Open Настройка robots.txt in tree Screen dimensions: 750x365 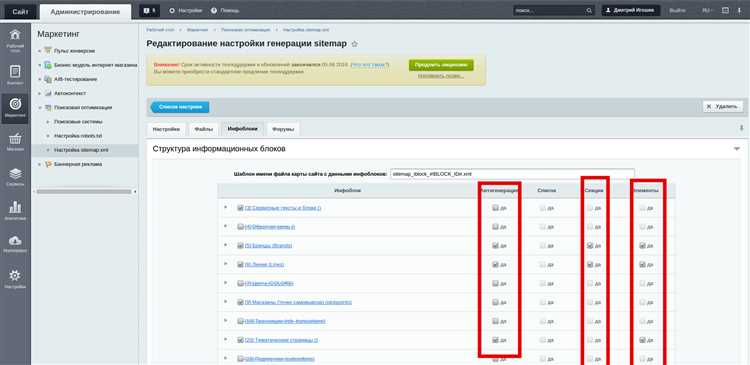(x=78, y=136)
